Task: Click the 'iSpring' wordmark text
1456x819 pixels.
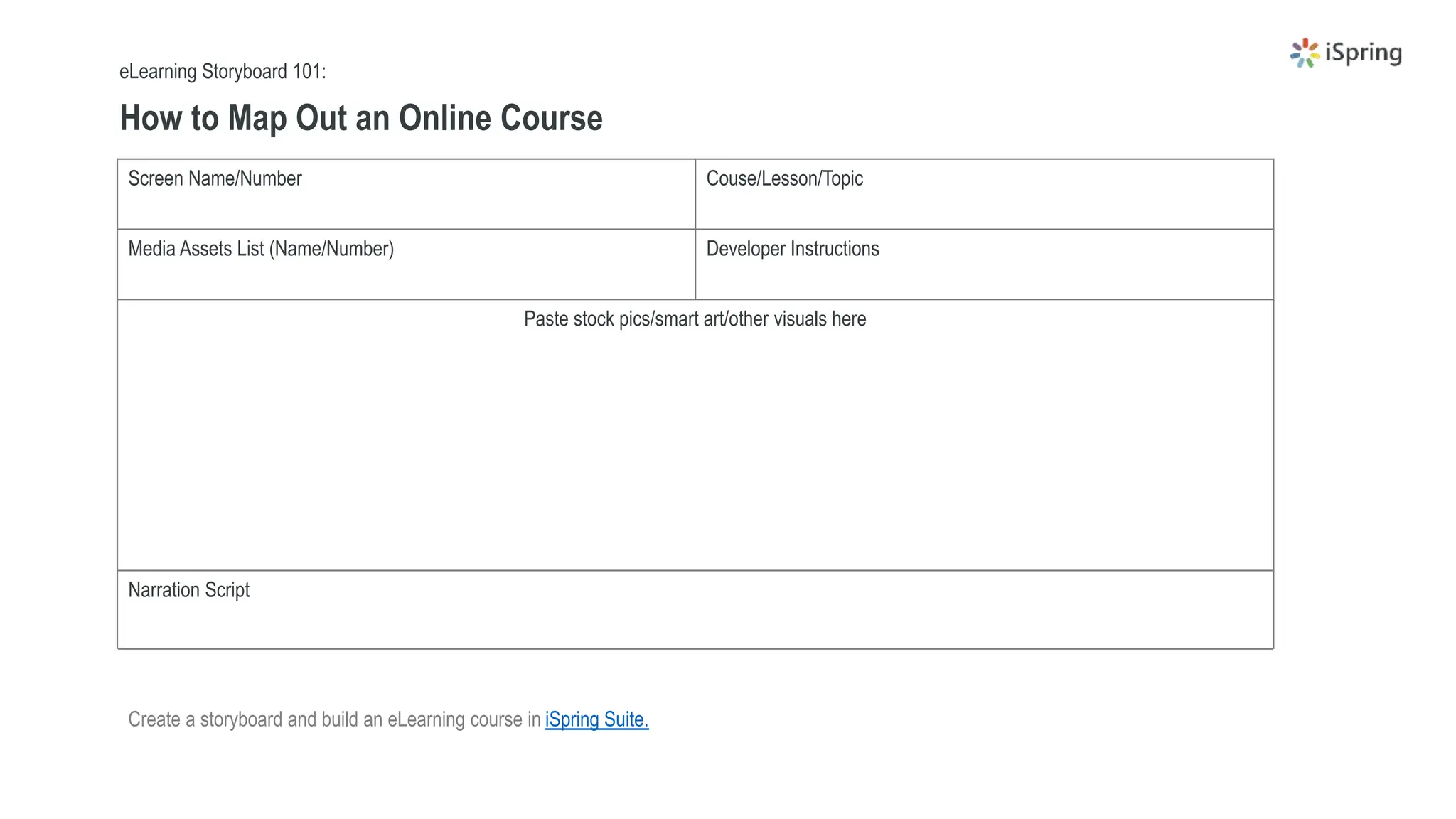Action: click(1363, 53)
